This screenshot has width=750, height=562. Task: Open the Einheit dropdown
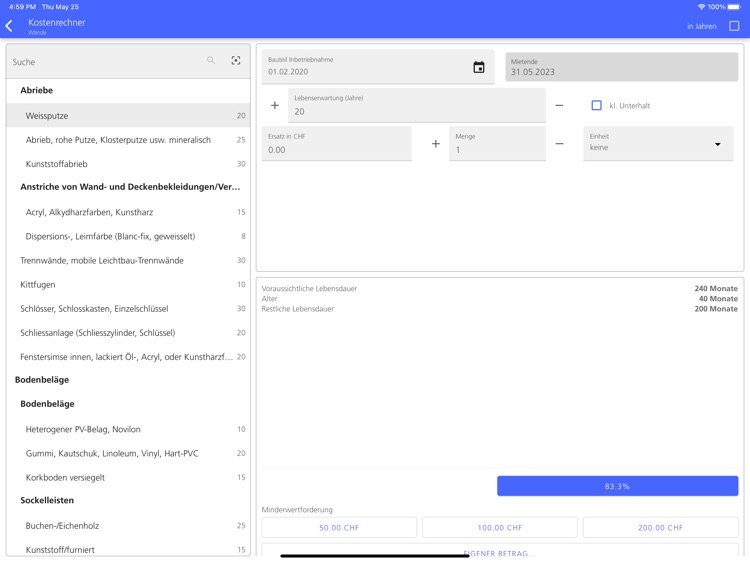[x=658, y=143]
